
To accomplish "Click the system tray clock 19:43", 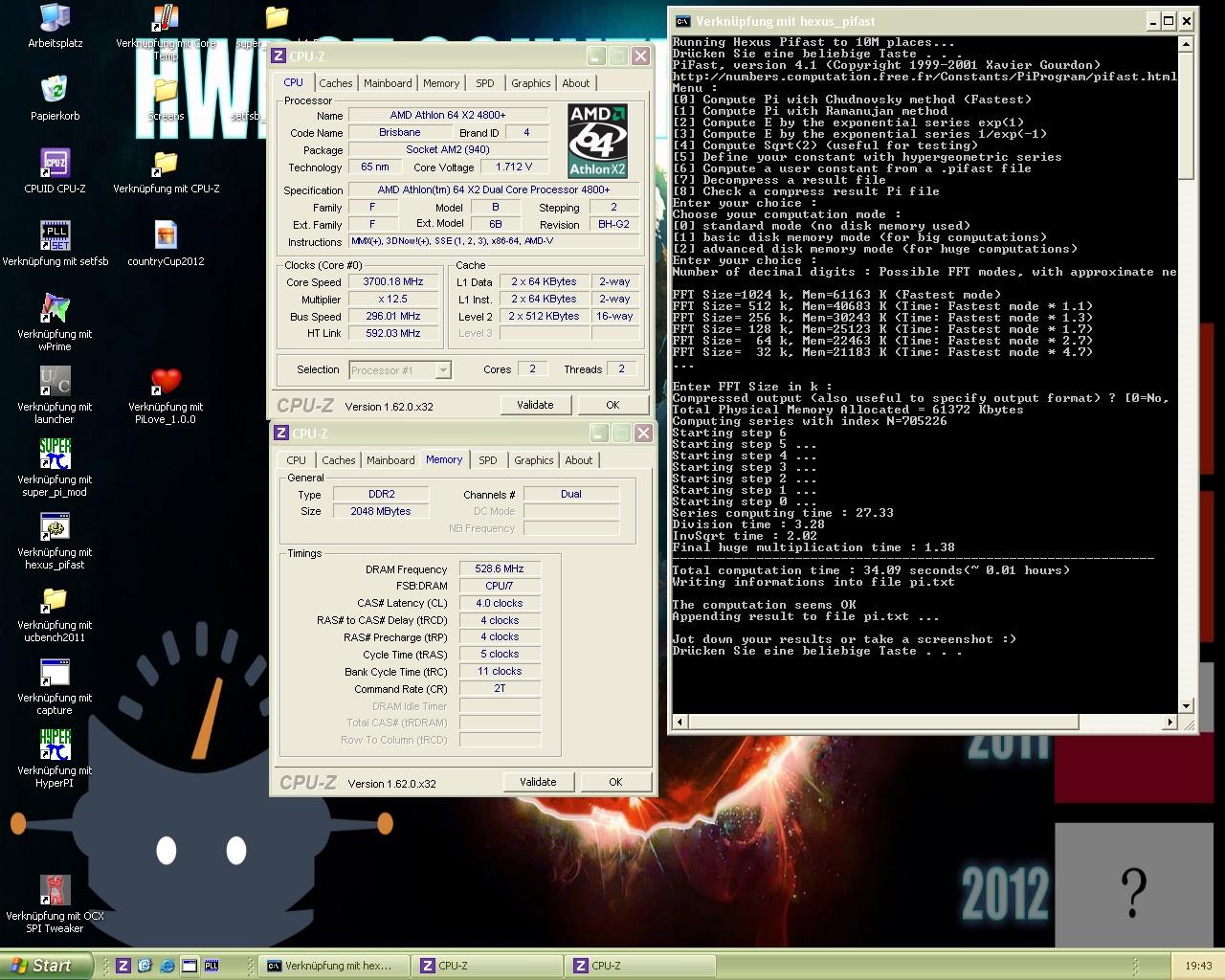I will 1198,966.
